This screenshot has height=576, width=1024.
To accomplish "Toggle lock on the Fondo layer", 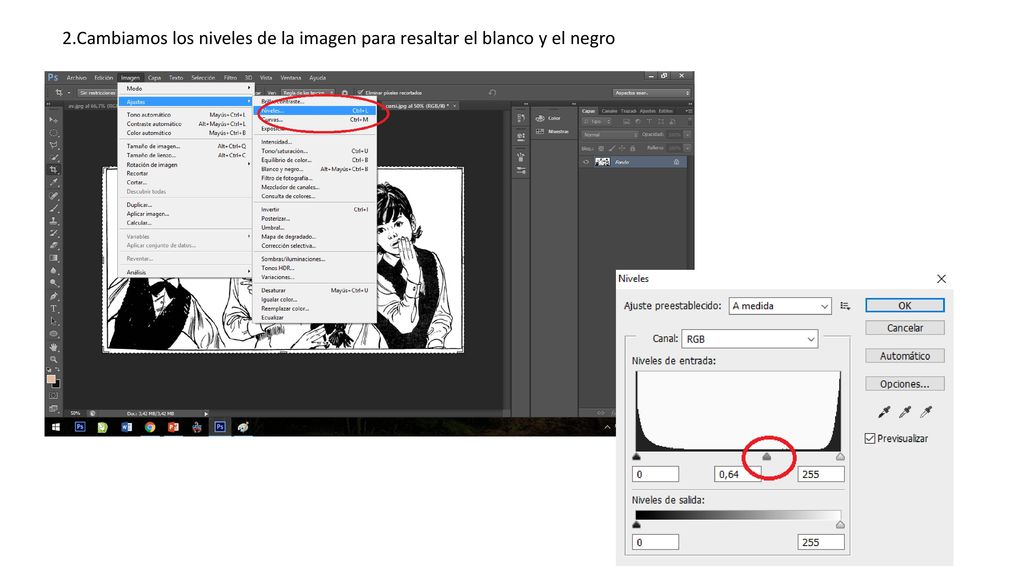I will tap(677, 162).
